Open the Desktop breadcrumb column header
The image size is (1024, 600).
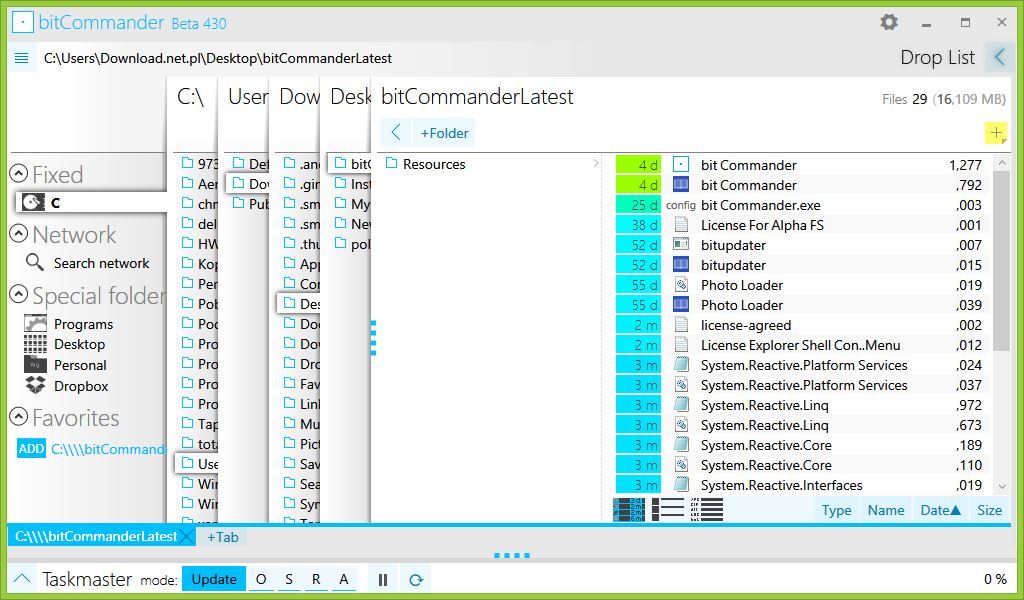(350, 97)
